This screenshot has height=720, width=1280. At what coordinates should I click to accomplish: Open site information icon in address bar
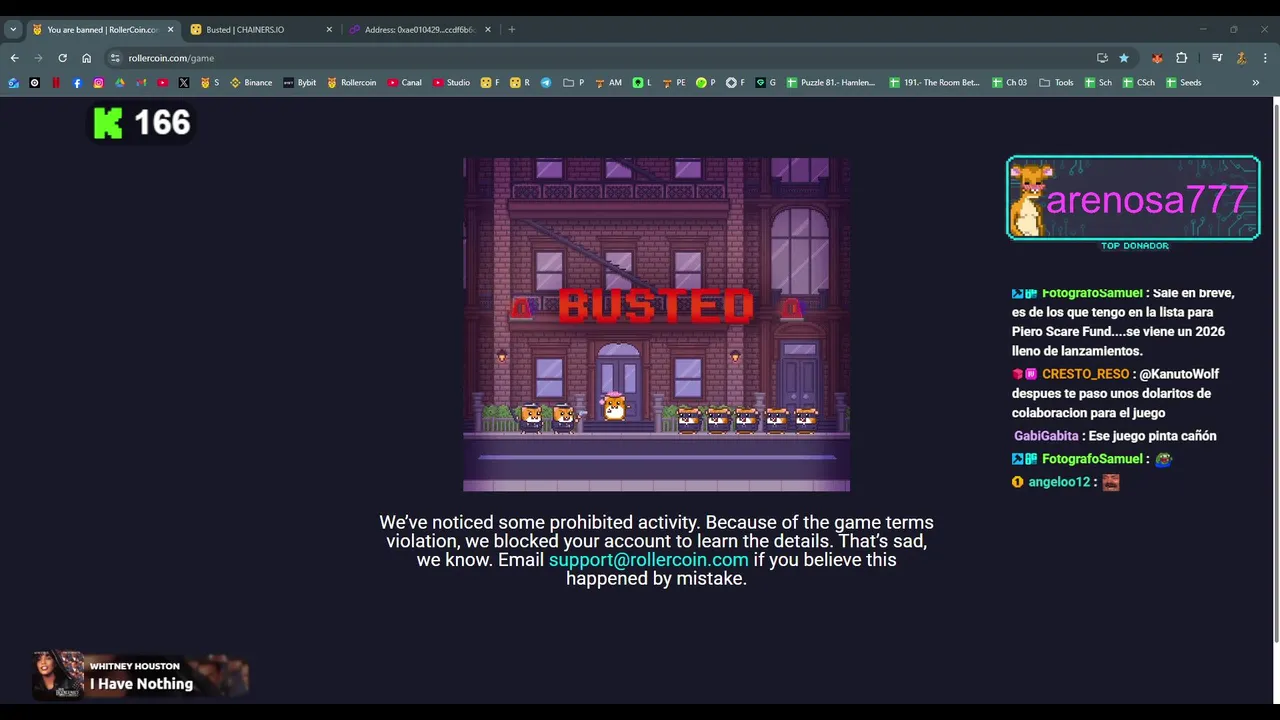click(x=115, y=58)
